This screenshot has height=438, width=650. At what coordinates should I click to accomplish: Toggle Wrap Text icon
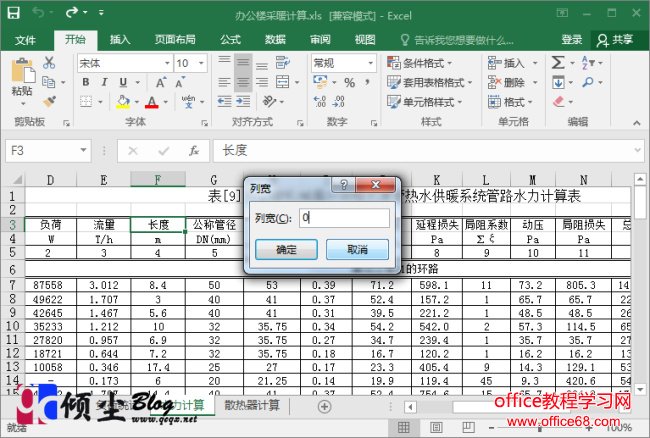283,63
